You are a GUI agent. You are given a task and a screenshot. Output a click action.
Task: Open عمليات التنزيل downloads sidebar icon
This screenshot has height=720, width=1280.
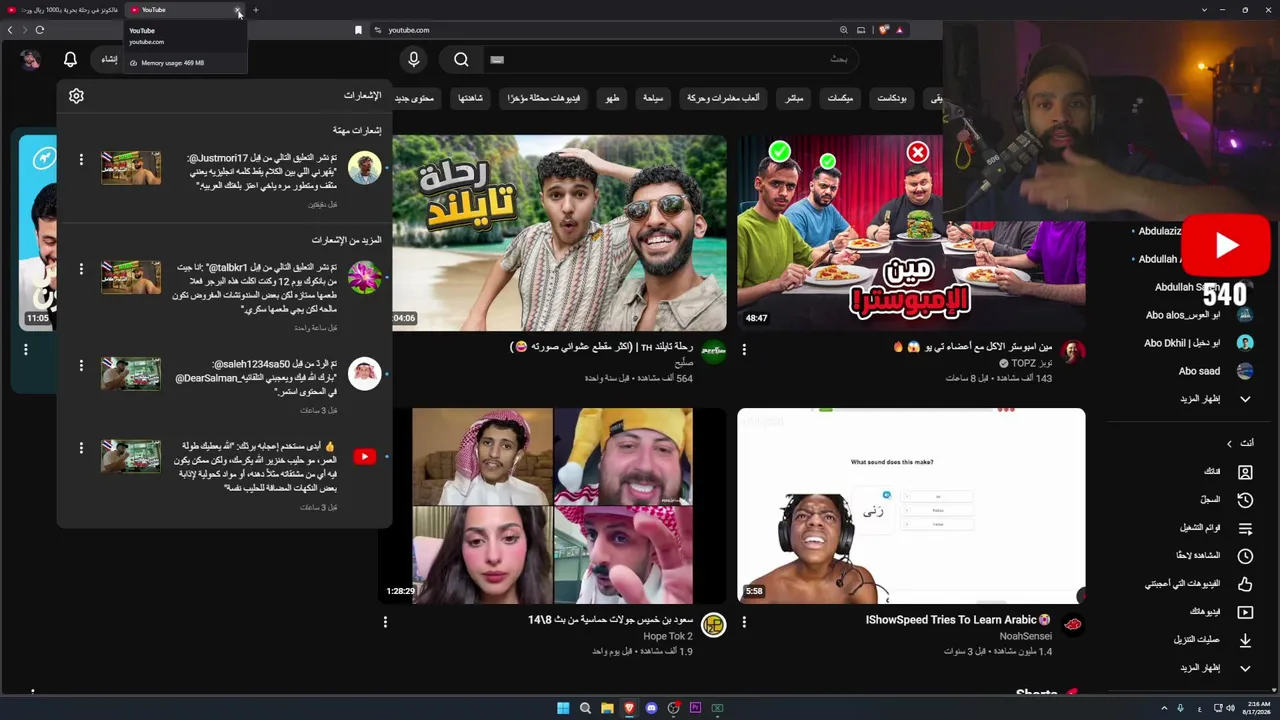click(x=1245, y=640)
